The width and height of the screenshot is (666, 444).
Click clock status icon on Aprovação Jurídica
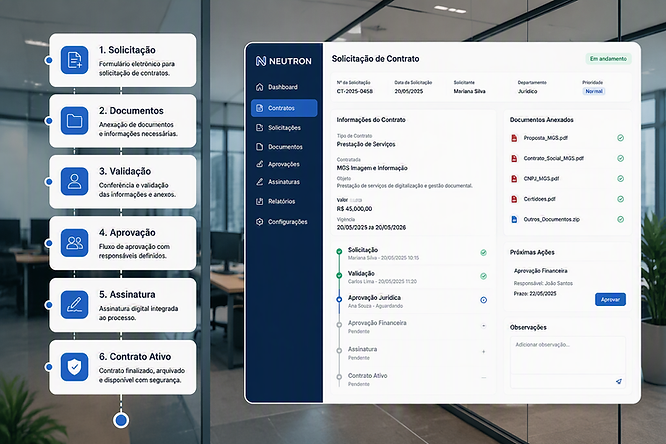pyautogui.click(x=483, y=300)
